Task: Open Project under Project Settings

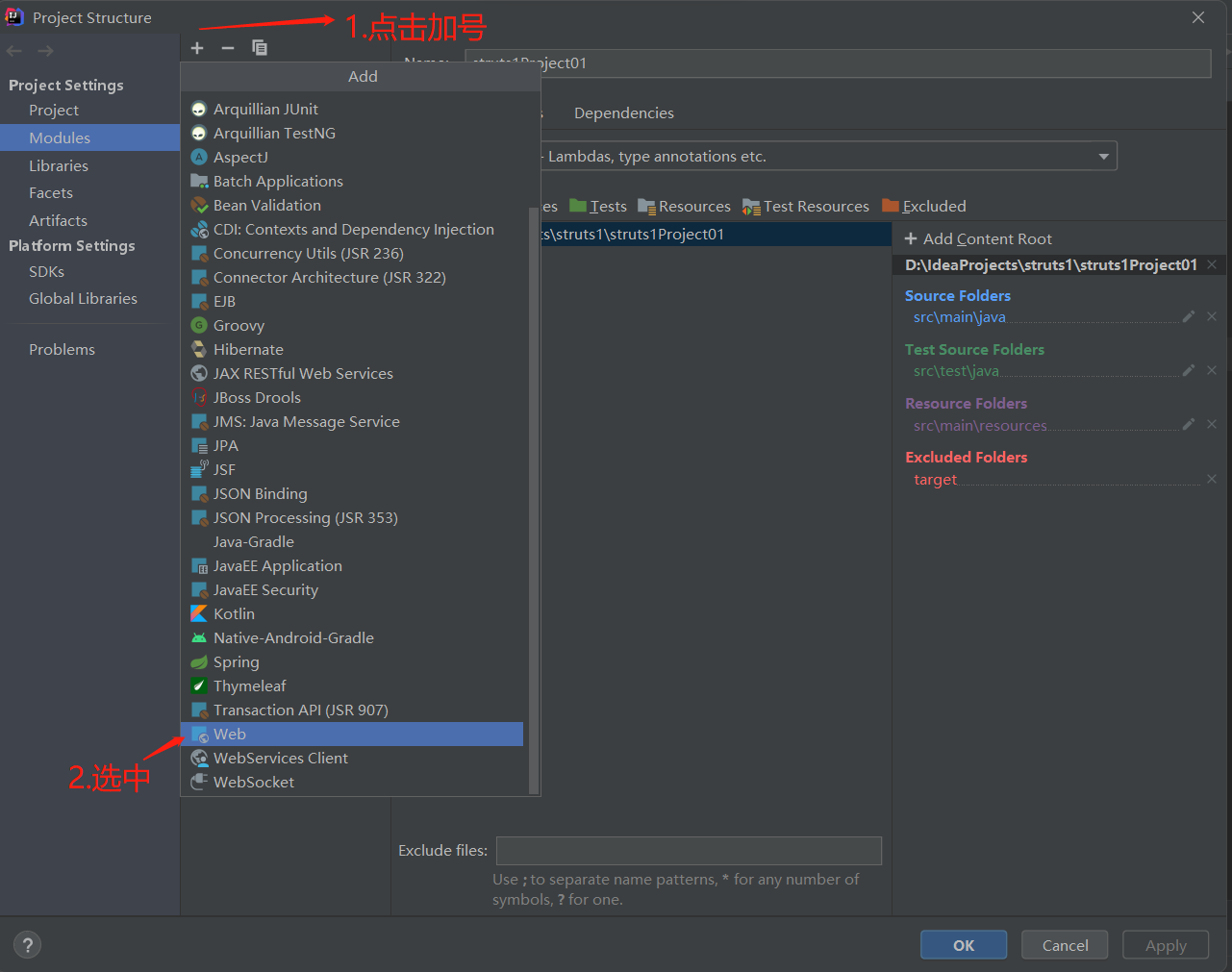Action: click(89, 111)
